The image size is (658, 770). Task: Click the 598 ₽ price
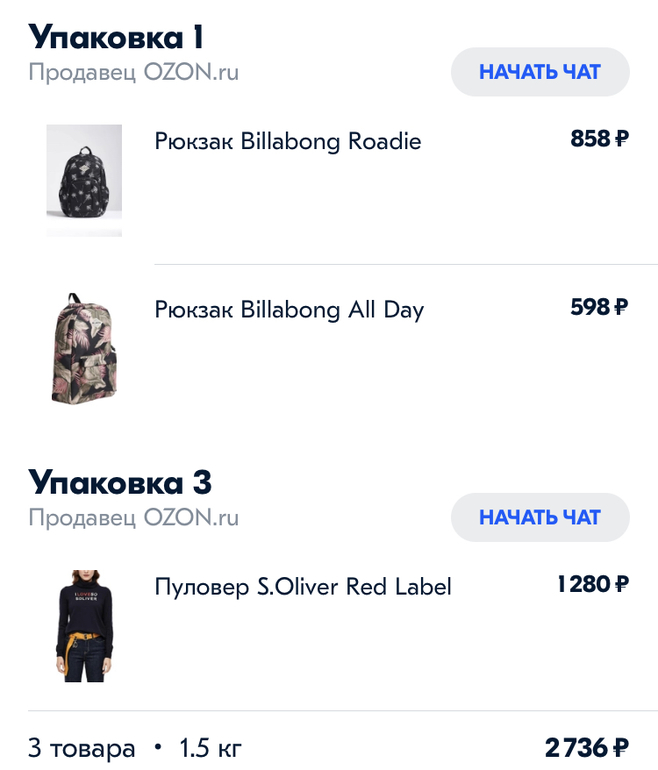pos(599,307)
